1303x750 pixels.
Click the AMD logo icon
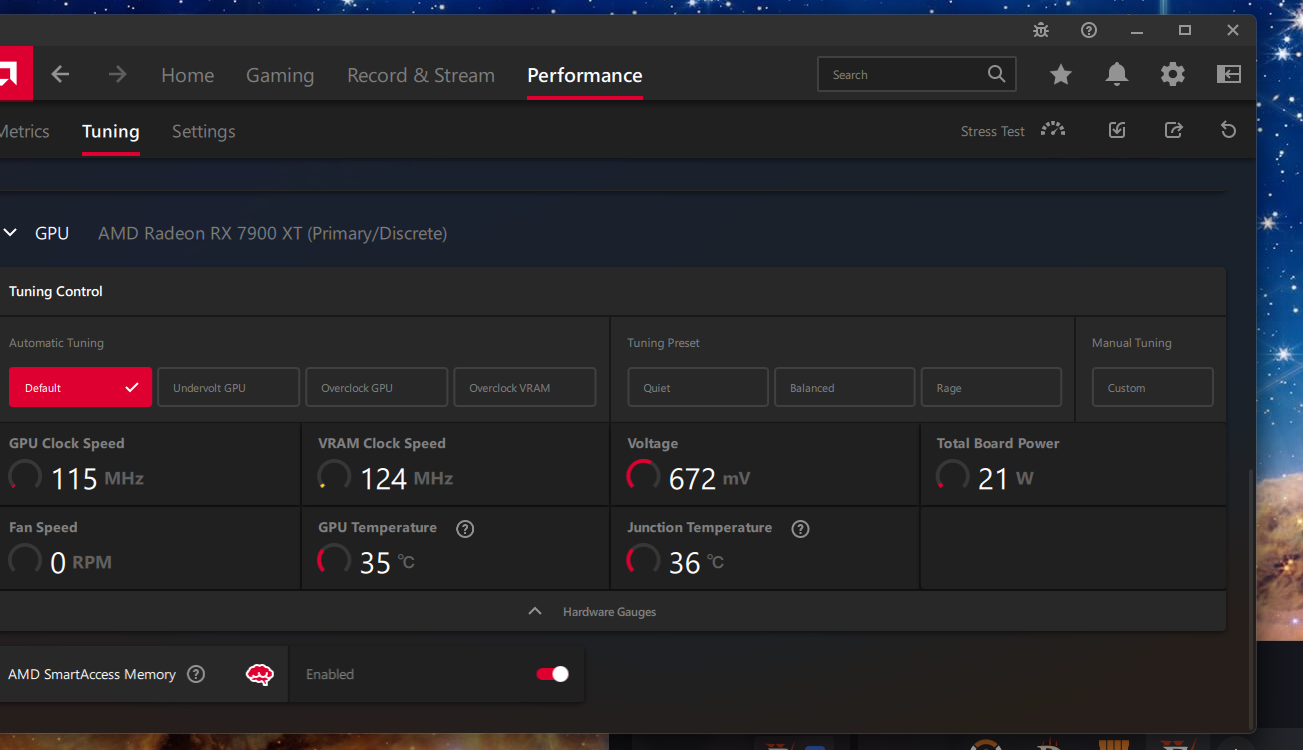(x=16, y=73)
